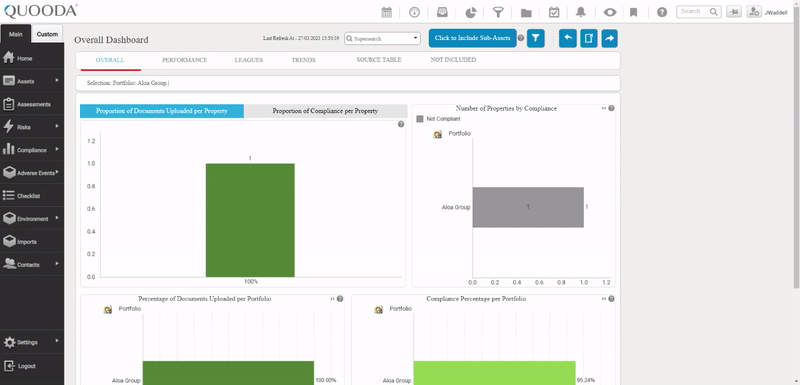
Task: Open the help question mark in top bar
Action: pos(662,12)
